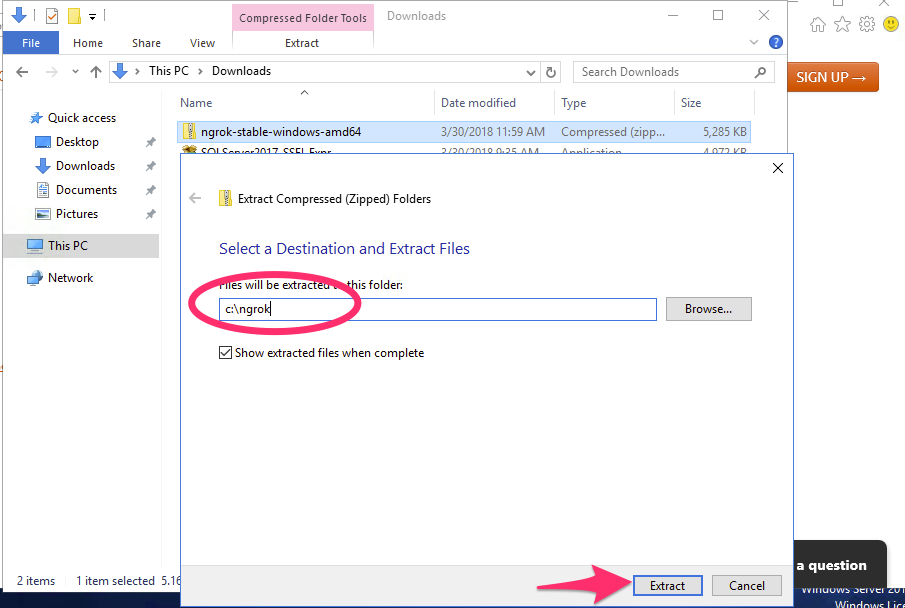Open recent locations dropdown
The width and height of the screenshot is (905, 608).
coord(75,72)
